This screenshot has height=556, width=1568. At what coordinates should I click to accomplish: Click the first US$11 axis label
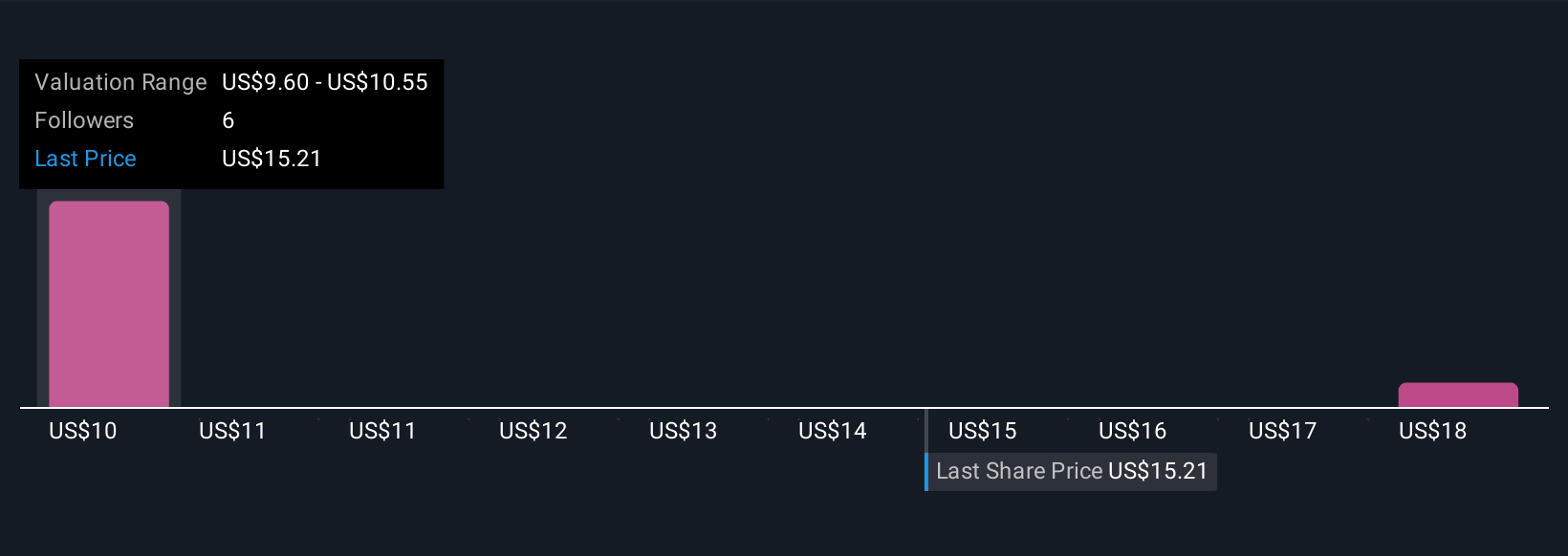pos(232,431)
